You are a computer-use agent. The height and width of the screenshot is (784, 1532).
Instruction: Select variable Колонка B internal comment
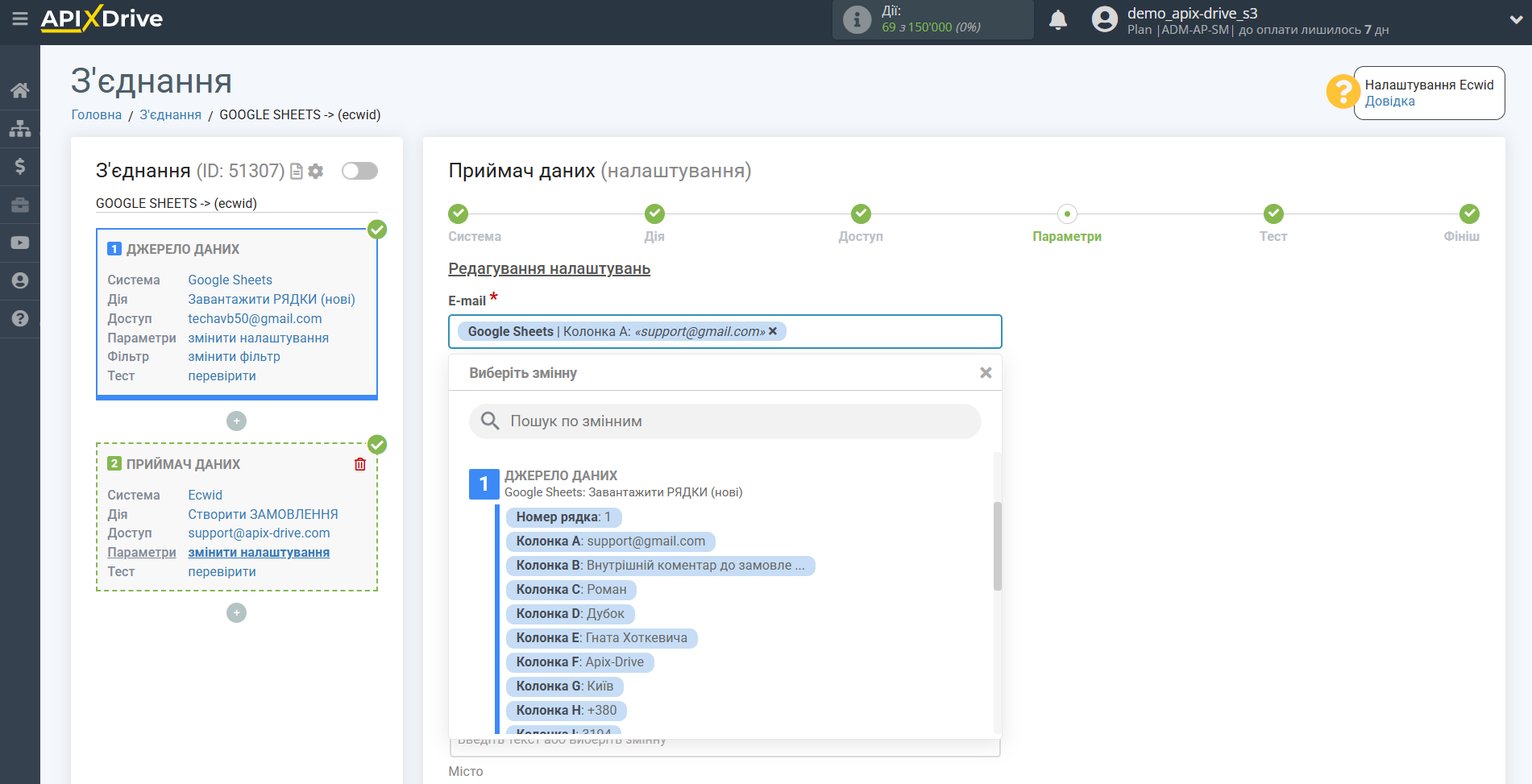661,566
